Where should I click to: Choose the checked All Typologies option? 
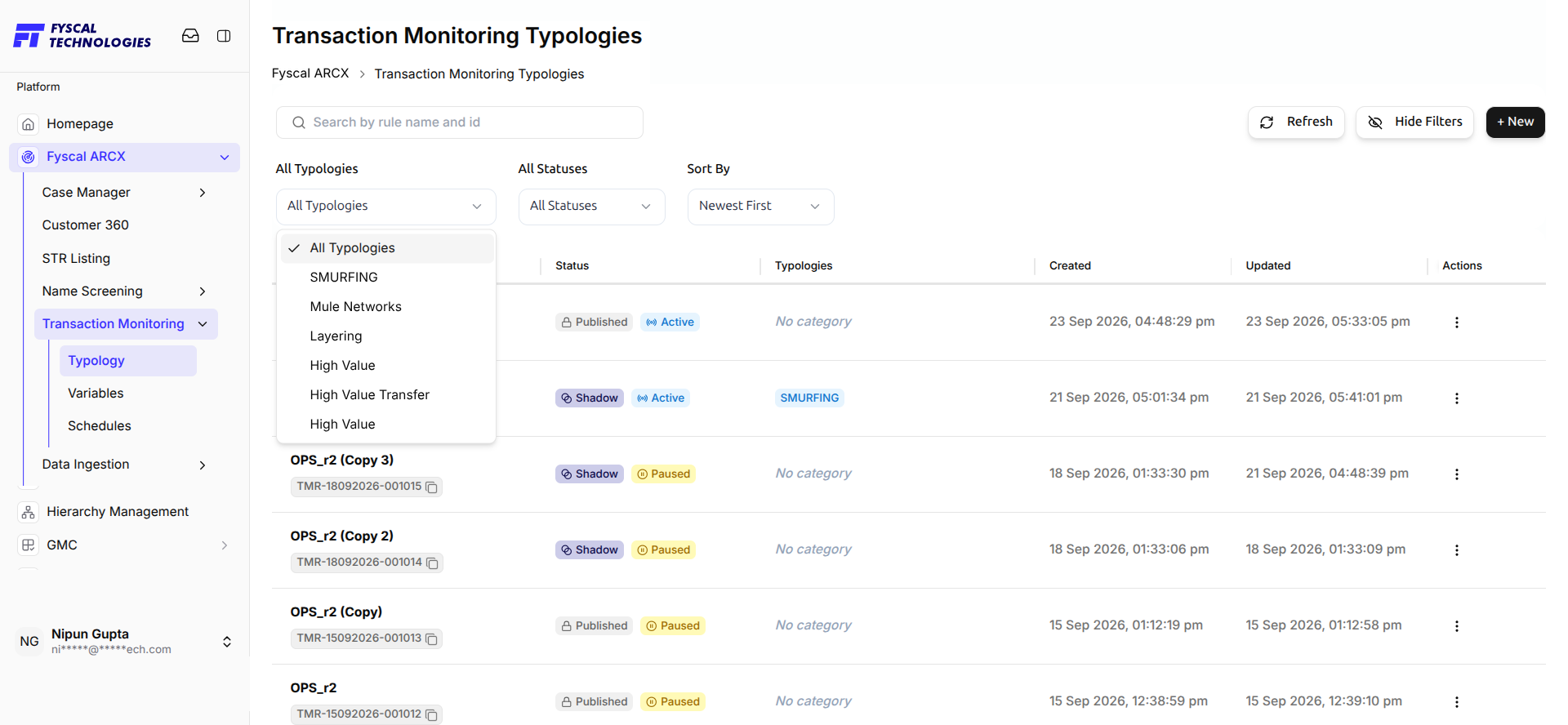pyautogui.click(x=387, y=248)
